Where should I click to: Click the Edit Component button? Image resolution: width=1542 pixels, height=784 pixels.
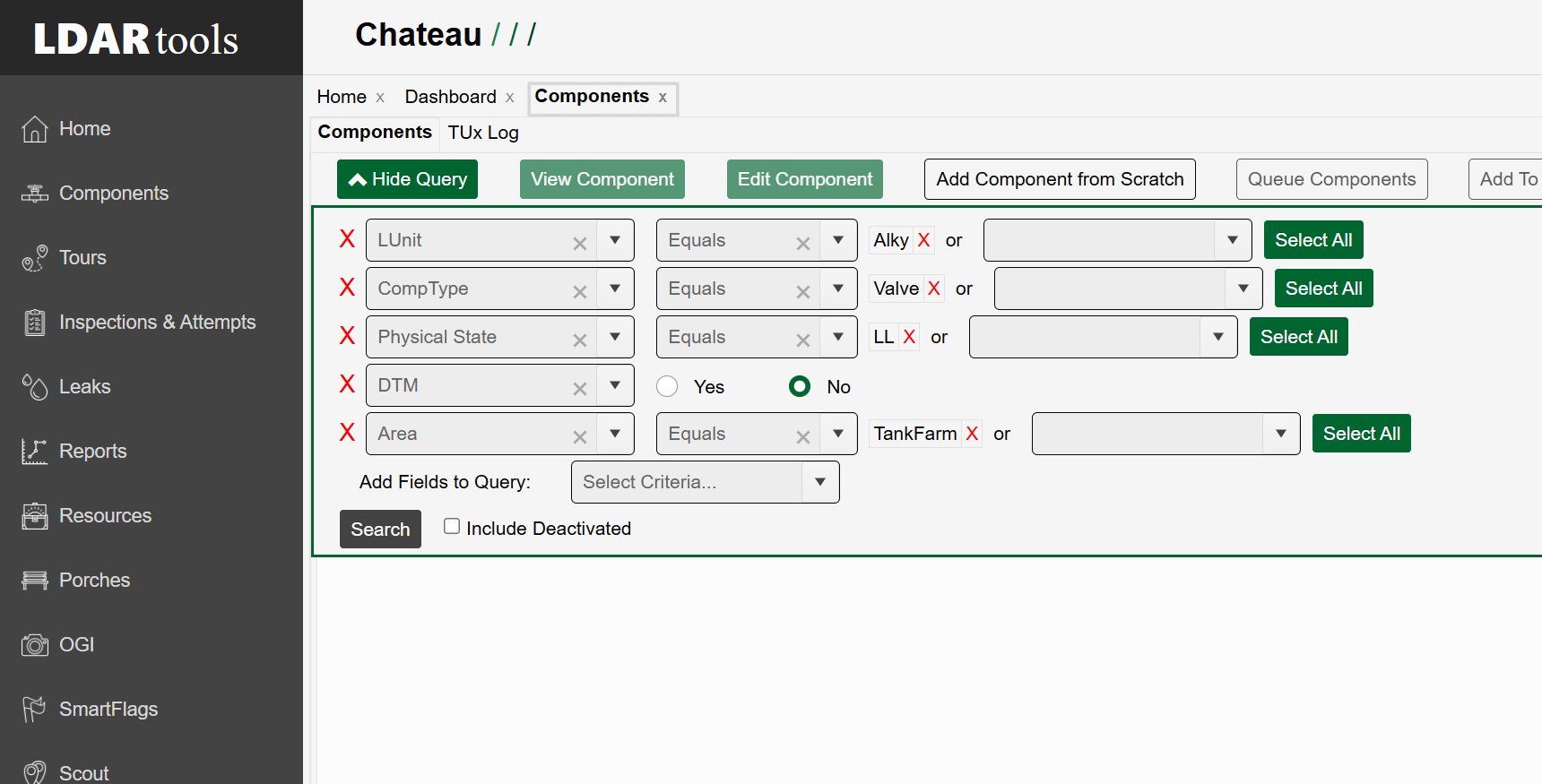(805, 179)
